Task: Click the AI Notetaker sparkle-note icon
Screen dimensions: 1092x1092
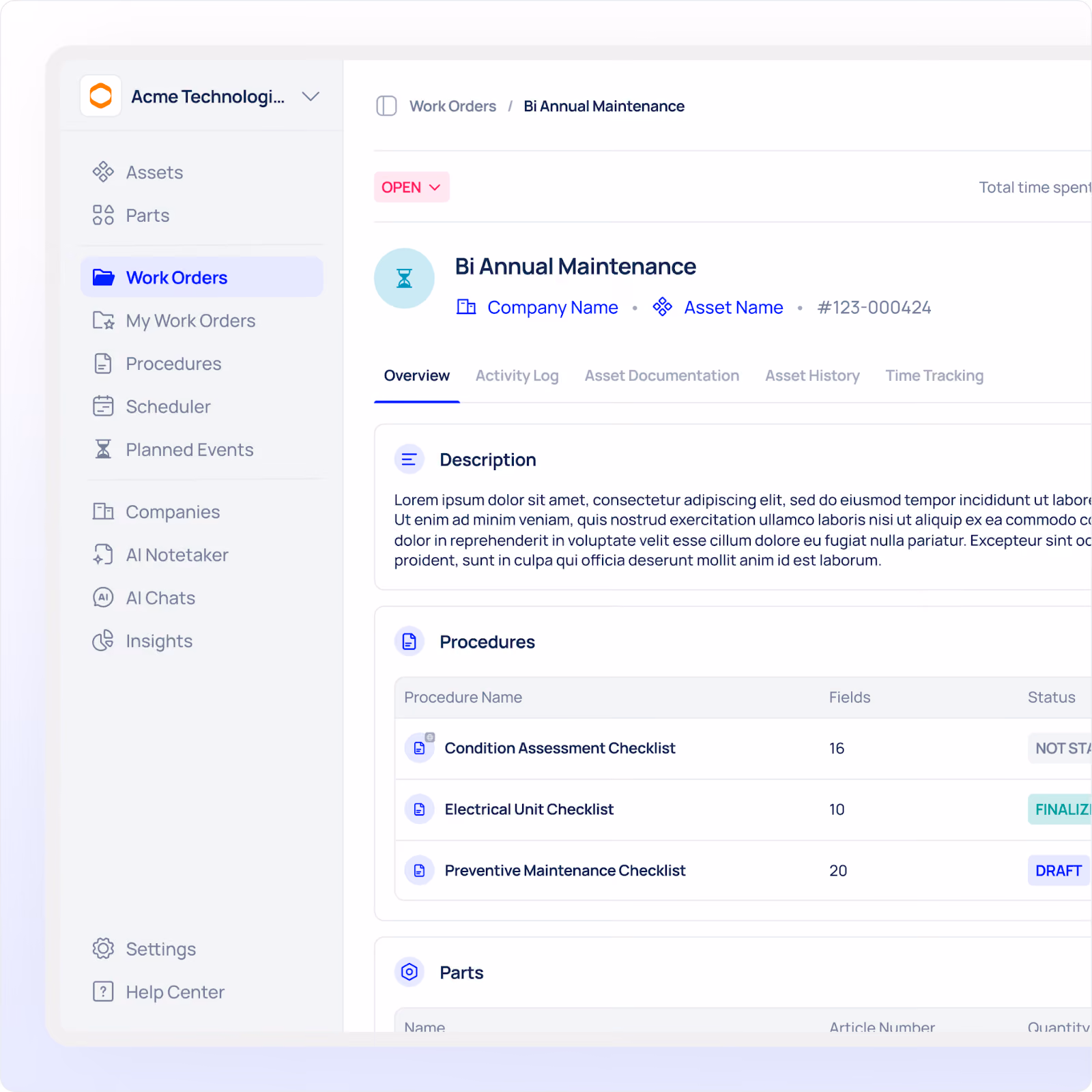Action: pyautogui.click(x=103, y=554)
